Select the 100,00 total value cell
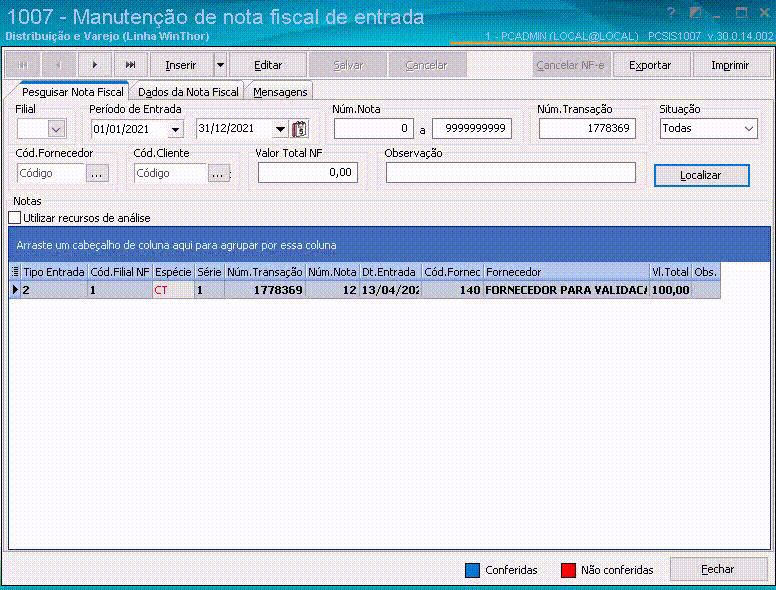This screenshot has width=776, height=590. coord(670,290)
